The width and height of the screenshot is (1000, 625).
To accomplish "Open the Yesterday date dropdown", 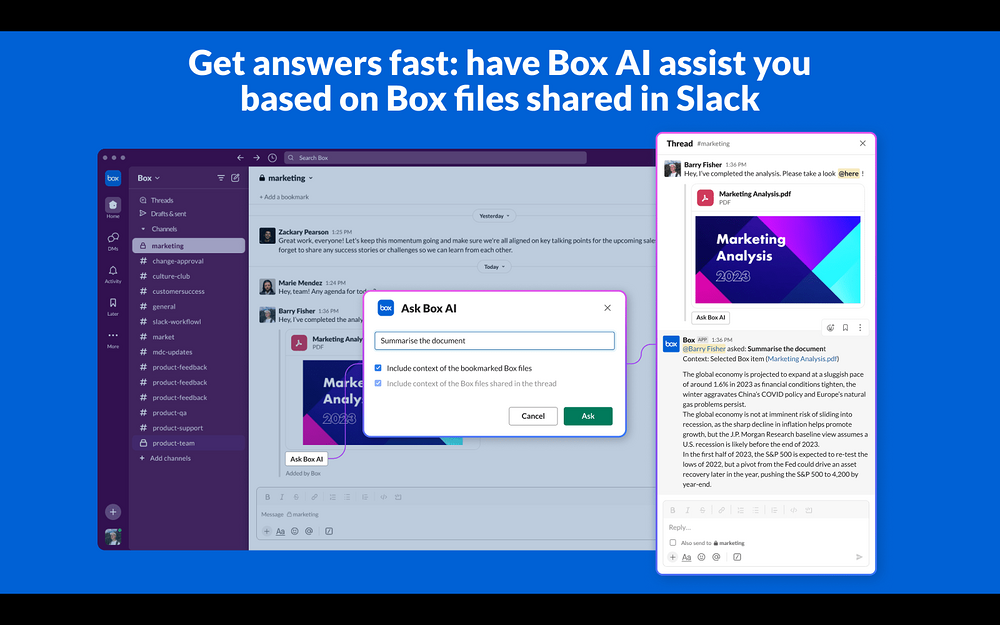I will pos(494,216).
